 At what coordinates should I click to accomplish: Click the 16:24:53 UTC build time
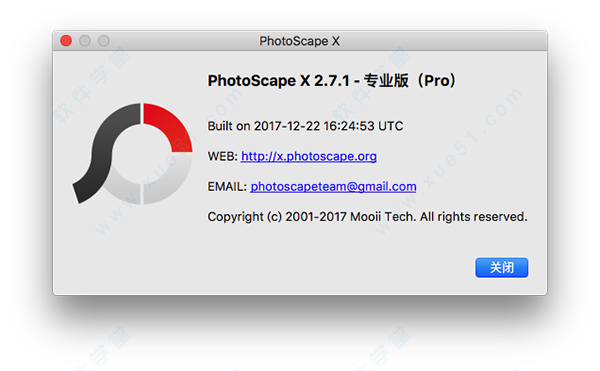coord(363,126)
